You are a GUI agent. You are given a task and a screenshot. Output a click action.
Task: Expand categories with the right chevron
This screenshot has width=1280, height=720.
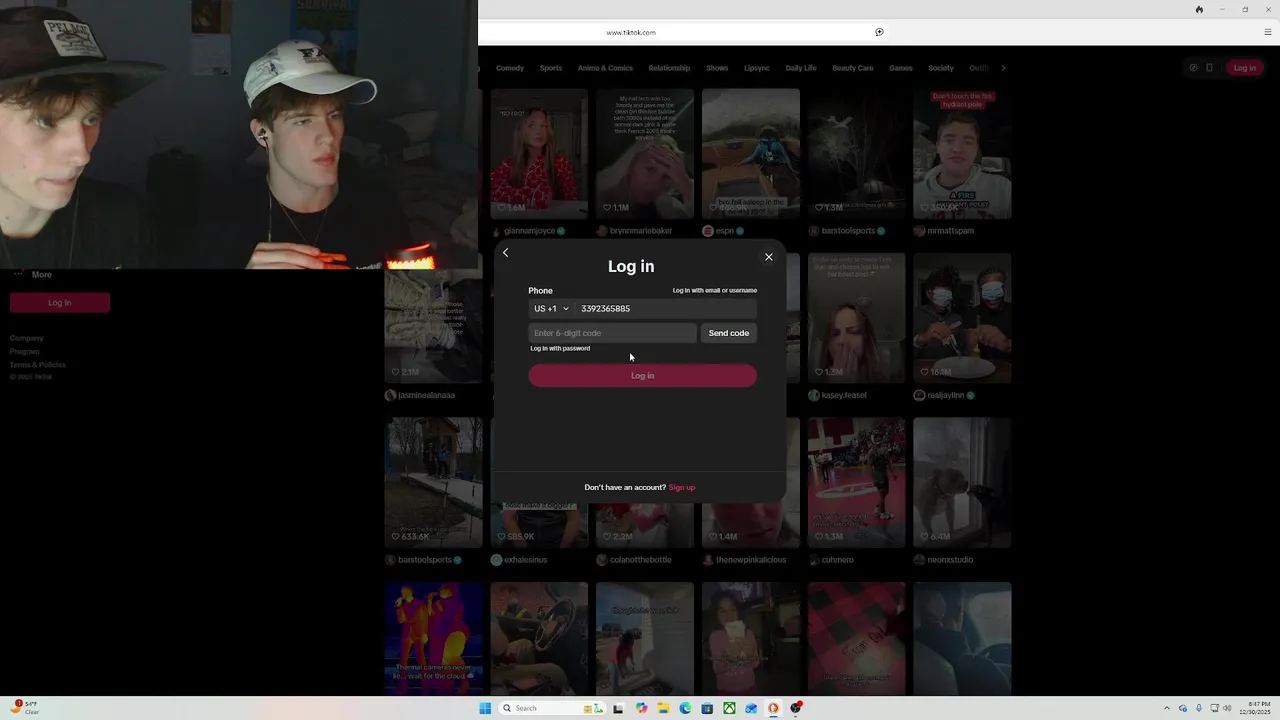point(1003,68)
